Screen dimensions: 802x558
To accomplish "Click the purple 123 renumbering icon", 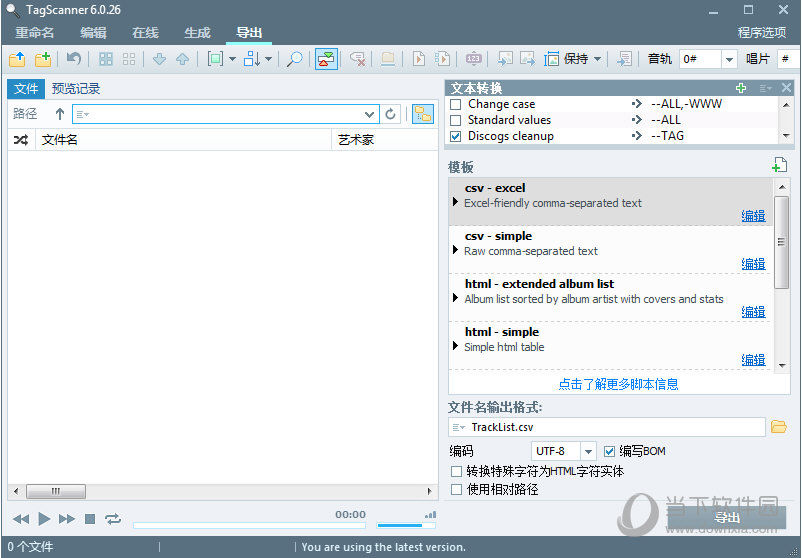I will pos(474,59).
